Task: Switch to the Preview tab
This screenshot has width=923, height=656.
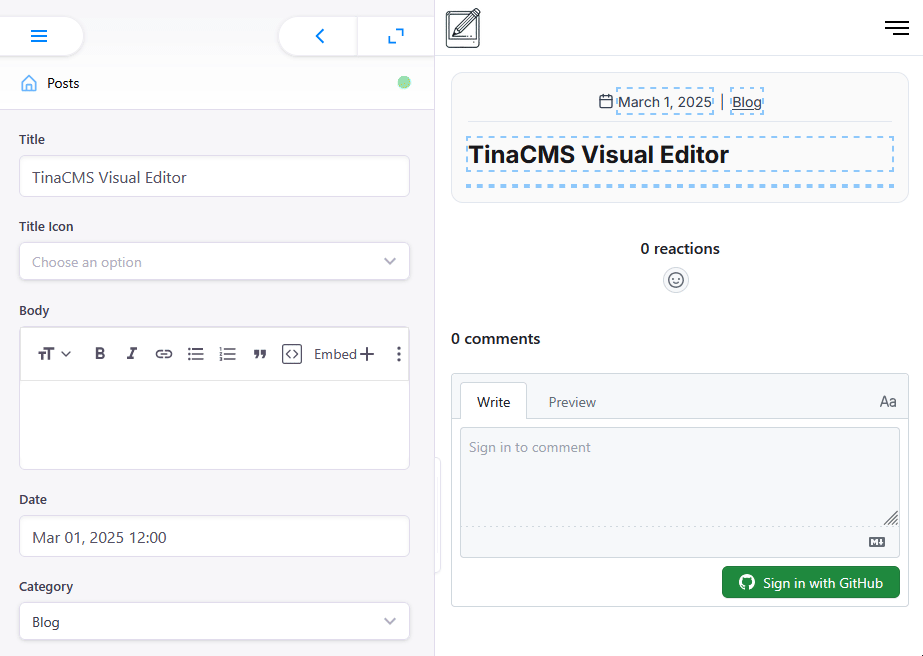Action: [572, 402]
